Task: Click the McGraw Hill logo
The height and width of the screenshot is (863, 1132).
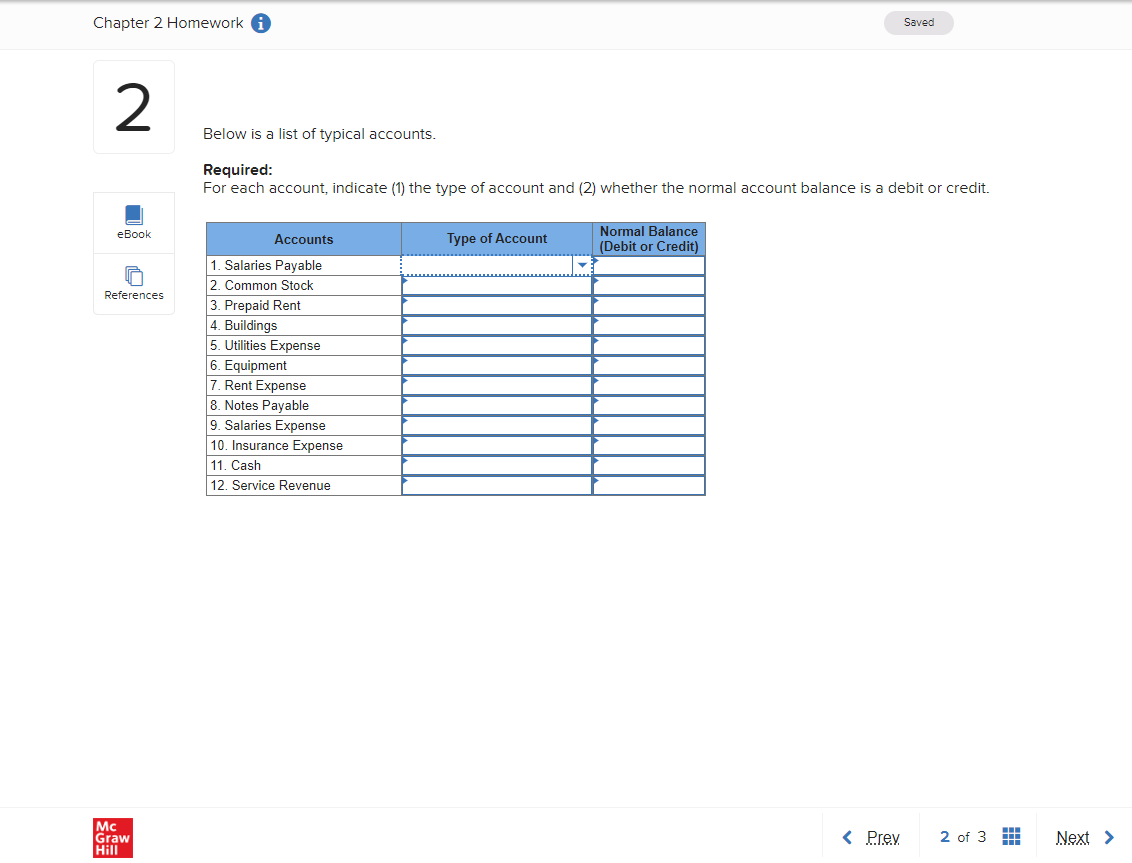Action: point(113,838)
